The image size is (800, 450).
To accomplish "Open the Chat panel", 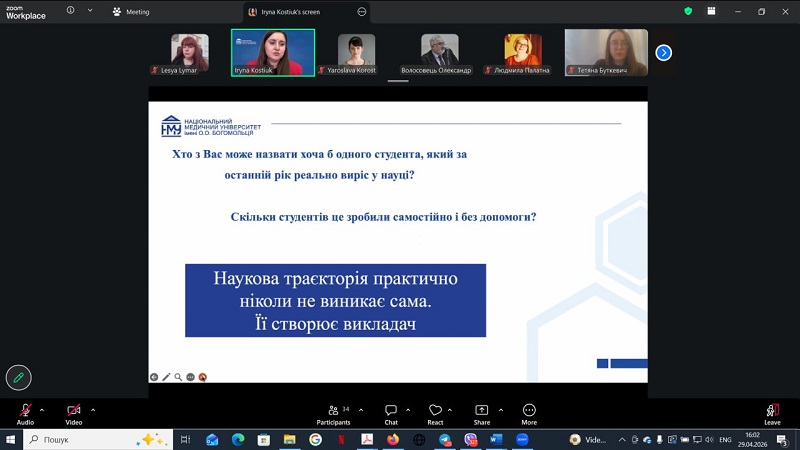I will click(391, 414).
